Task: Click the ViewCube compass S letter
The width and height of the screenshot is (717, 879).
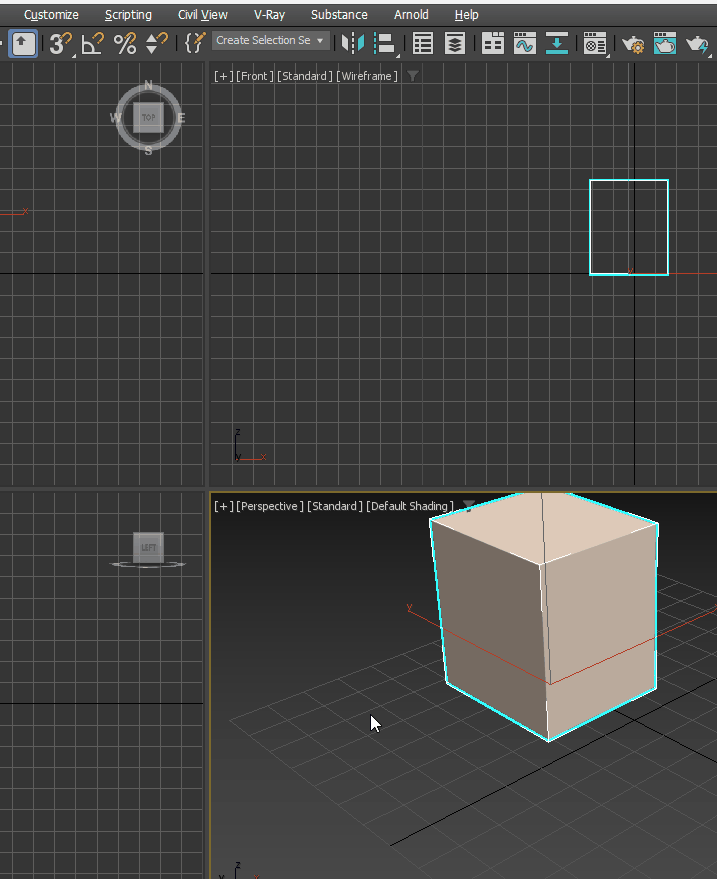Action: pos(149,151)
